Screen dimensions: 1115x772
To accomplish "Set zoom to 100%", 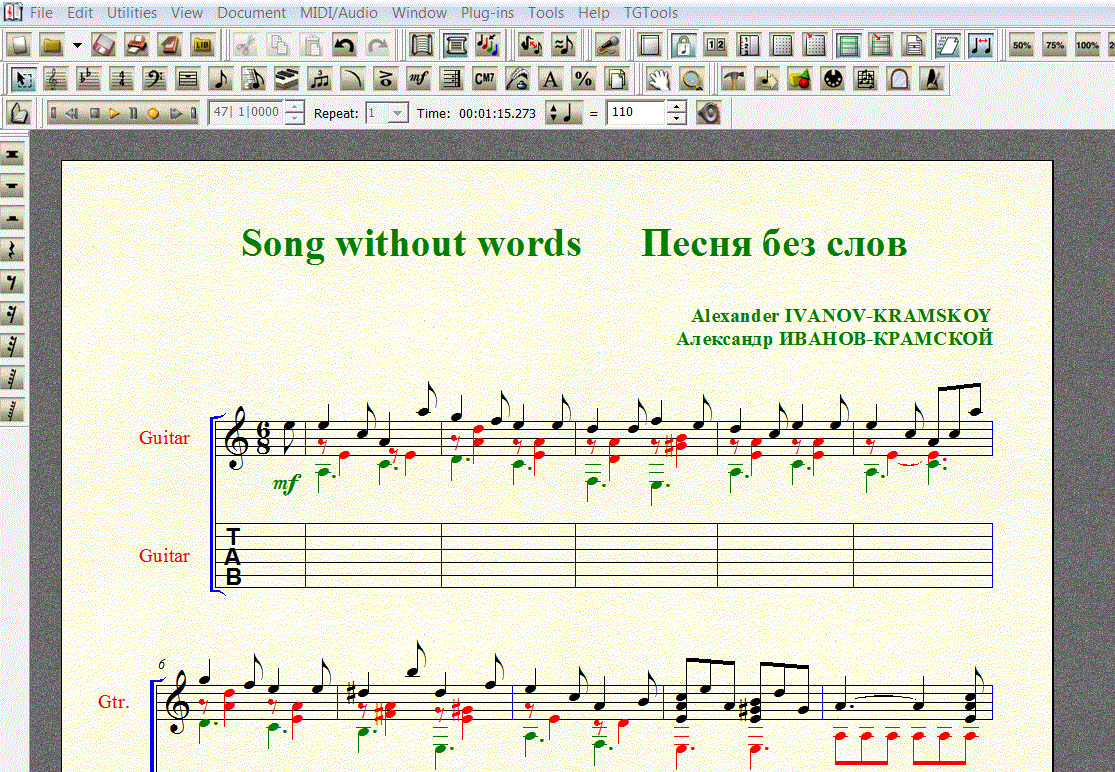I will (1087, 45).
